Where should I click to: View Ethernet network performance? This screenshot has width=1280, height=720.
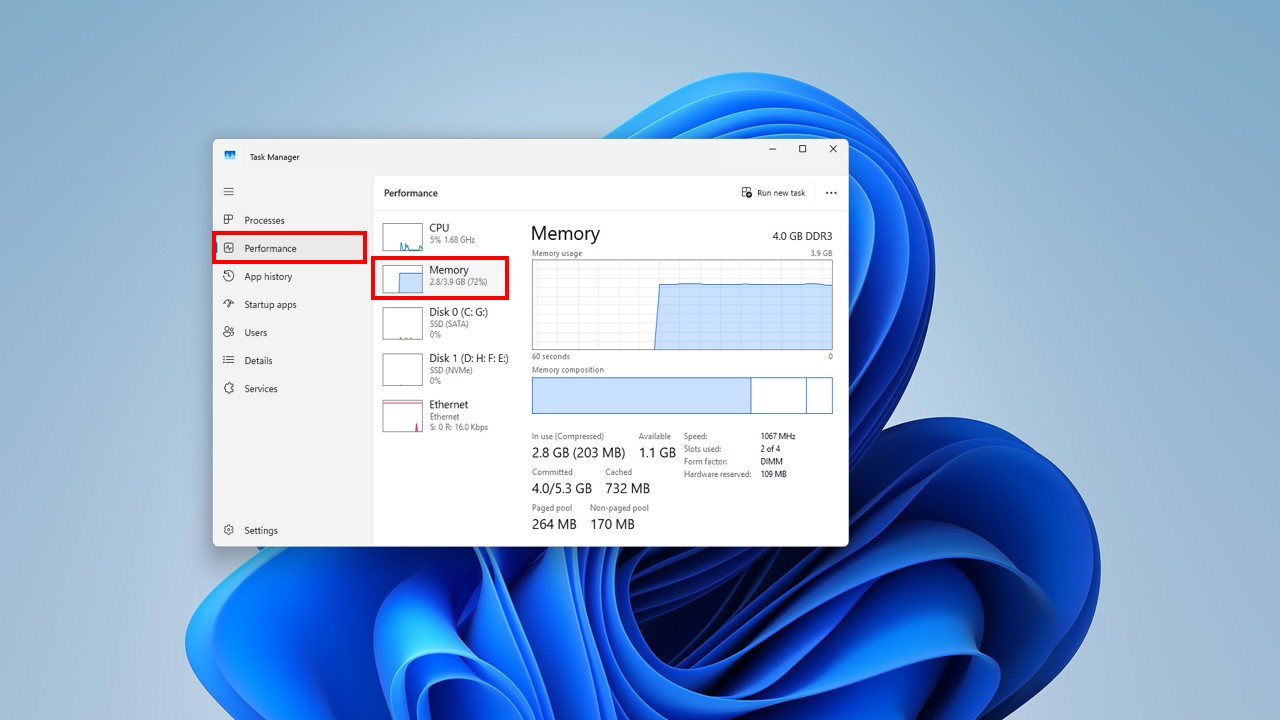pyautogui.click(x=440, y=415)
